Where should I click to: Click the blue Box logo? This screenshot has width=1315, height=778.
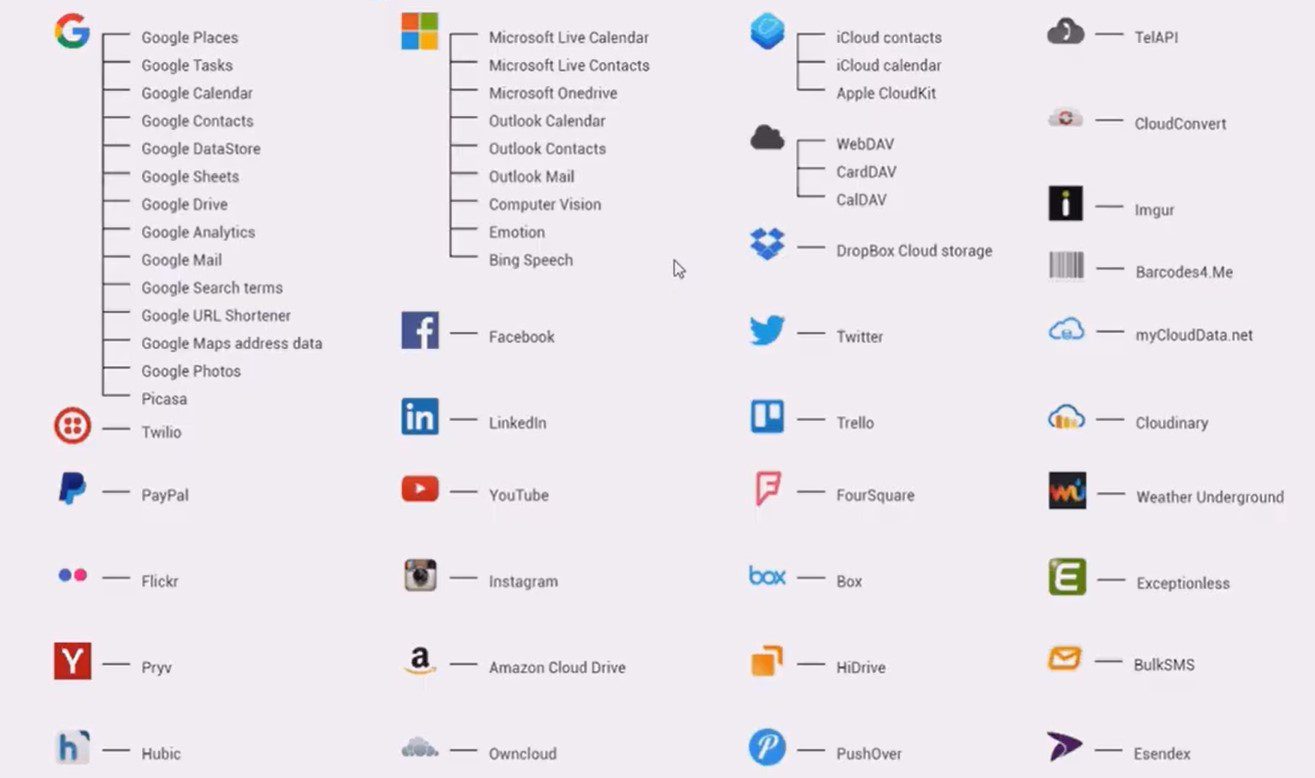click(x=767, y=575)
